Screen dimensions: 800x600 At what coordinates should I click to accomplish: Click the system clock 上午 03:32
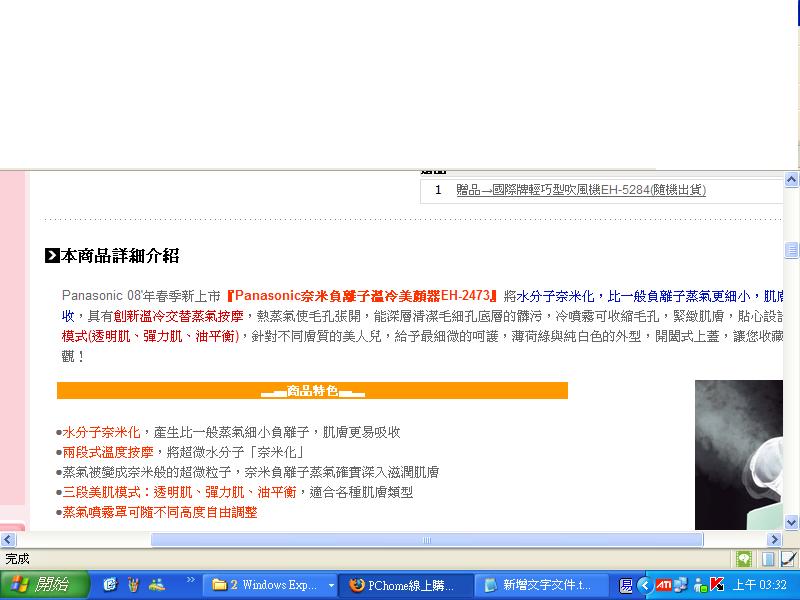pos(760,585)
